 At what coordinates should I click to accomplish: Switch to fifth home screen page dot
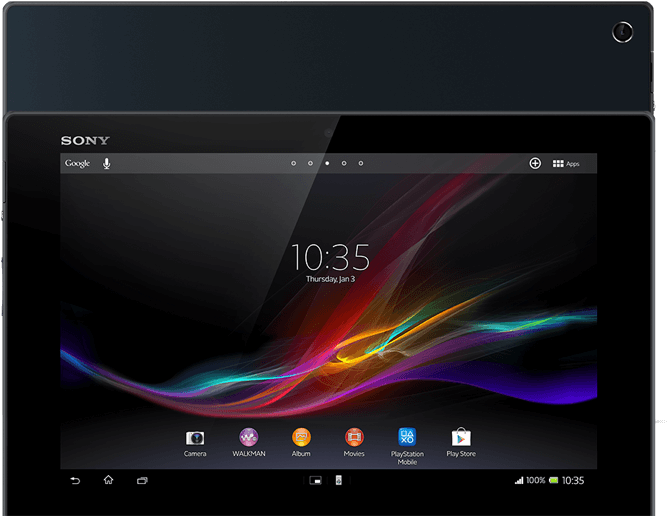pyautogui.click(x=361, y=163)
